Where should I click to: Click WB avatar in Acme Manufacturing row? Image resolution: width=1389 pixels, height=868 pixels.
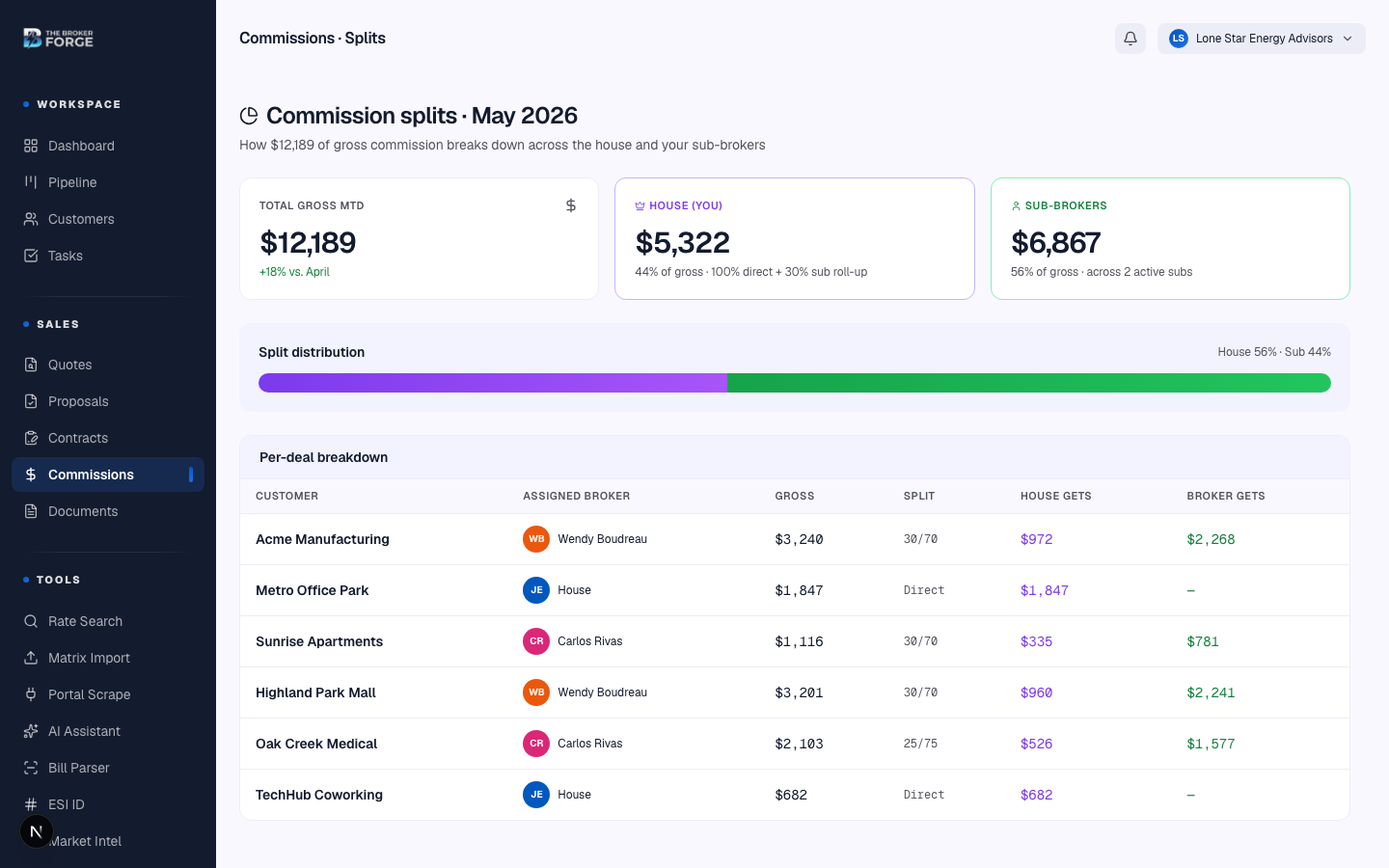[x=536, y=539]
